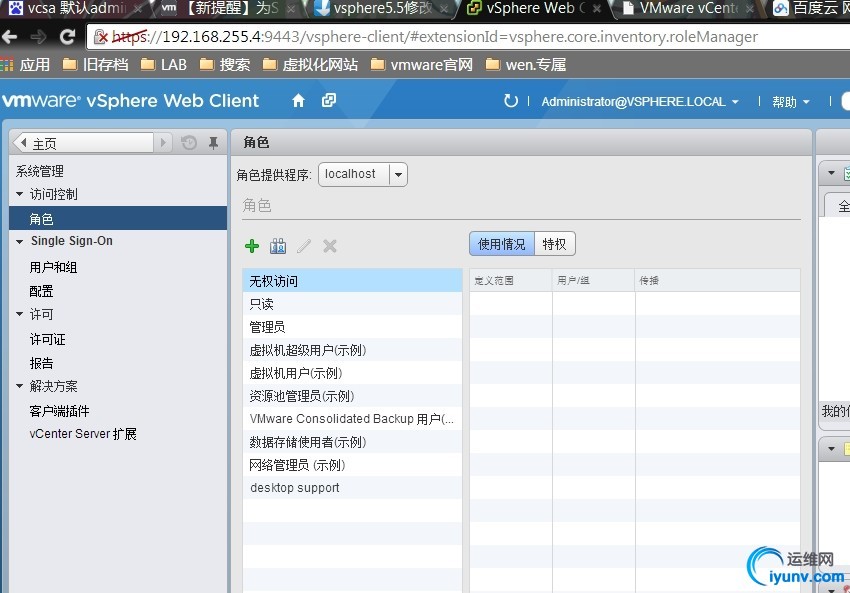Viewport: 850px width, 593px height.
Task: Open 帮助 dropdown menu
Action: pyautogui.click(x=791, y=101)
